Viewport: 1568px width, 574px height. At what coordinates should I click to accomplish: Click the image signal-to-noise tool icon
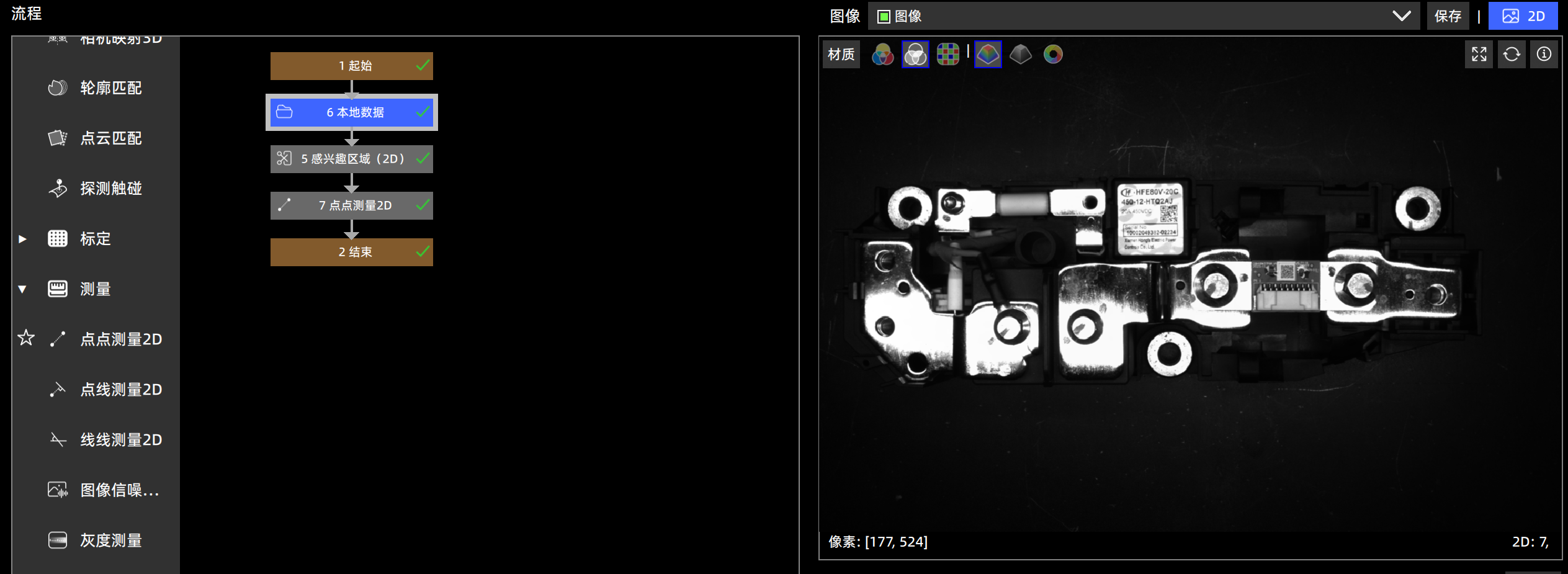point(58,490)
